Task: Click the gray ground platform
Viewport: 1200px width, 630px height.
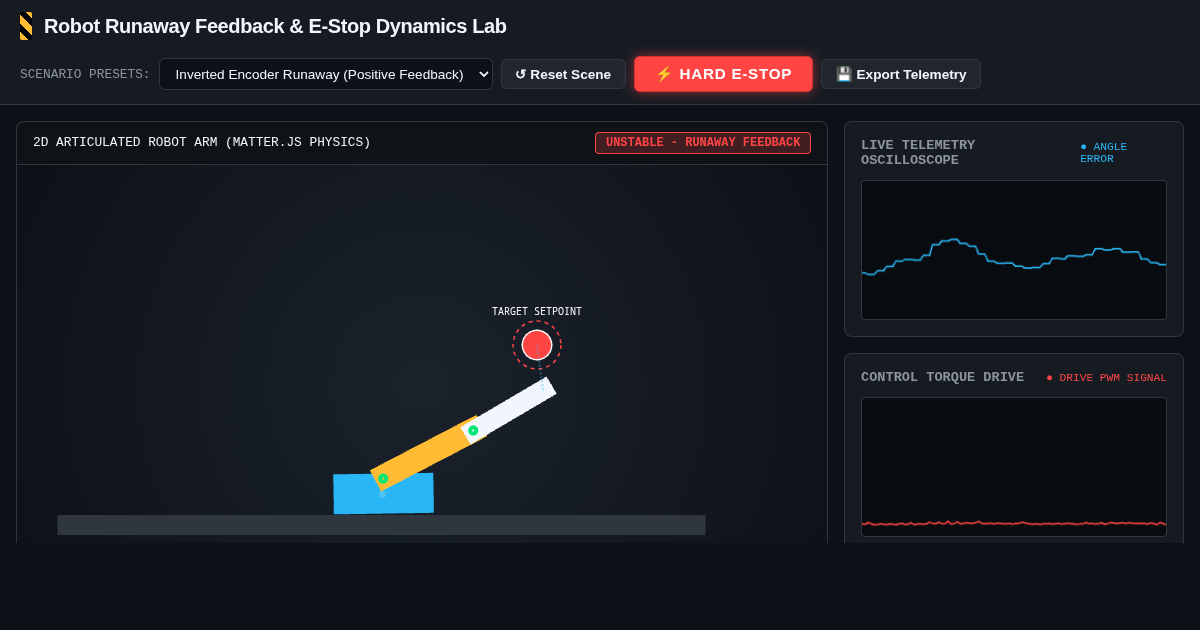Action: click(381, 525)
